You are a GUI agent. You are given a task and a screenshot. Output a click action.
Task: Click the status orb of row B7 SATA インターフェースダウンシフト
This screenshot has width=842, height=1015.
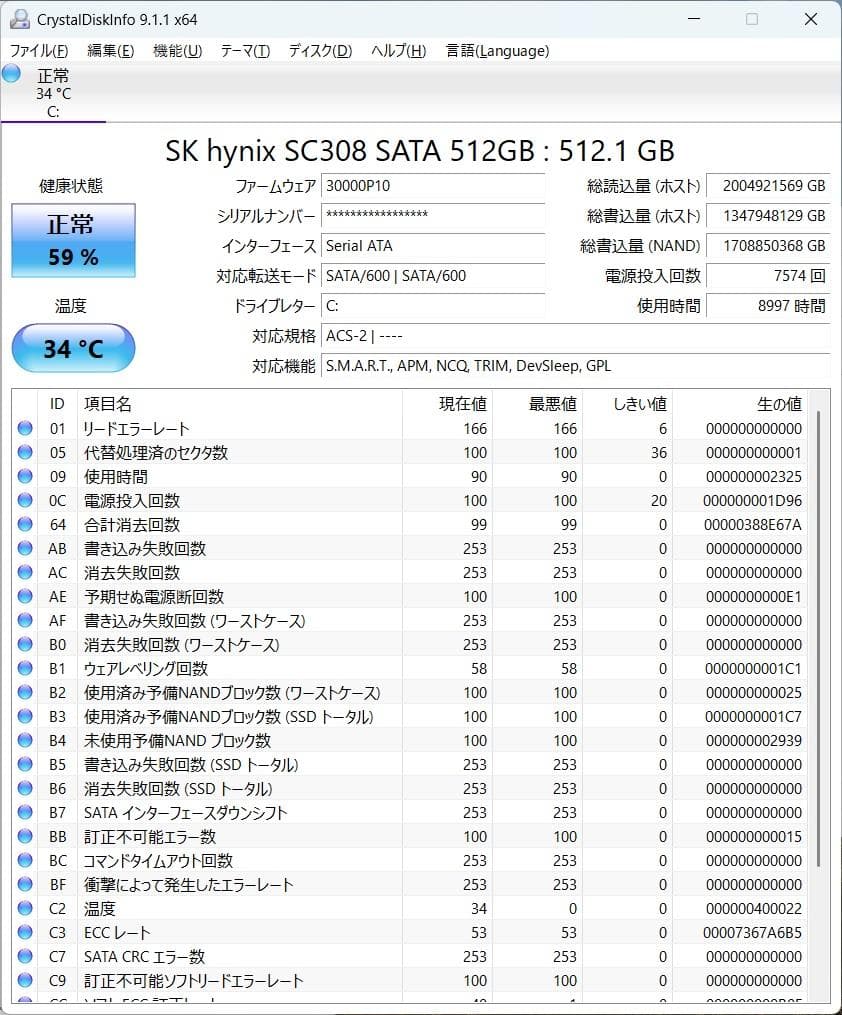click(25, 812)
